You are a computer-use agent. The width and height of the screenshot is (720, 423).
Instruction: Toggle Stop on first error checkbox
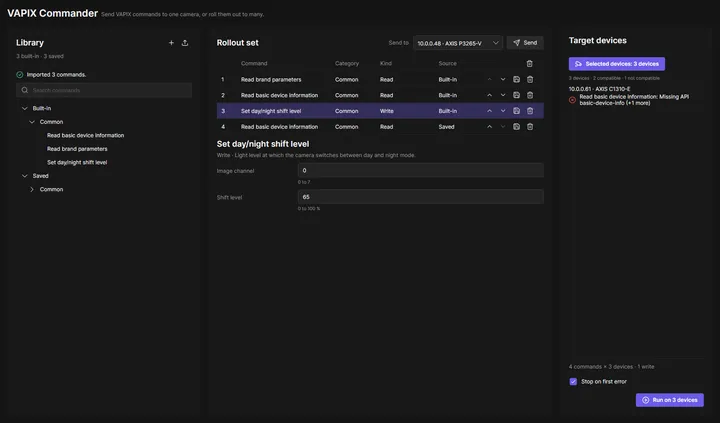pos(573,382)
